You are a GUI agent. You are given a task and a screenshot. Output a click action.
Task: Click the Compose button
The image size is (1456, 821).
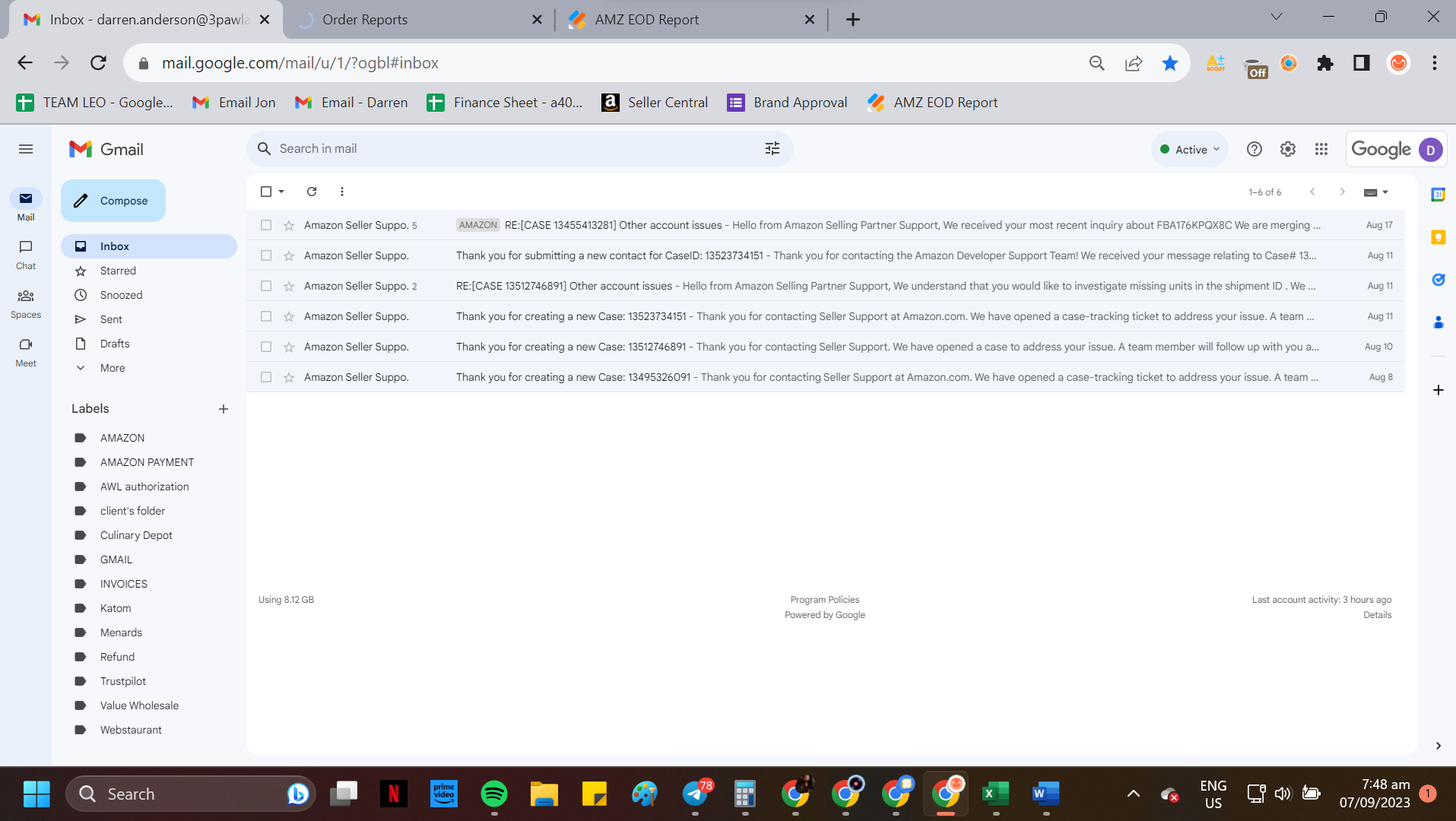click(x=113, y=201)
